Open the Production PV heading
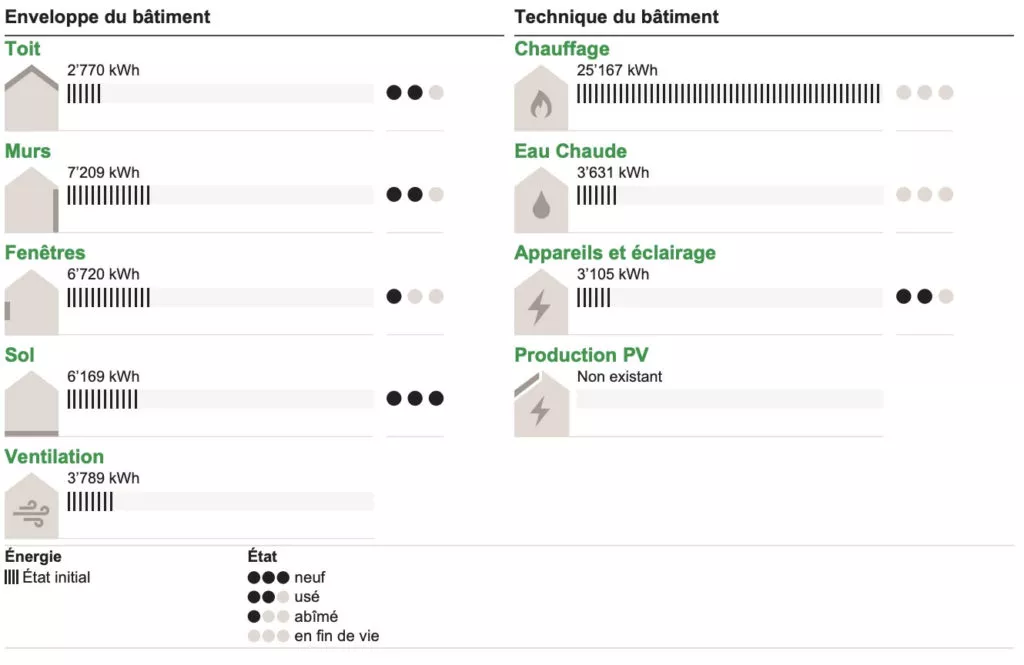 (x=581, y=355)
